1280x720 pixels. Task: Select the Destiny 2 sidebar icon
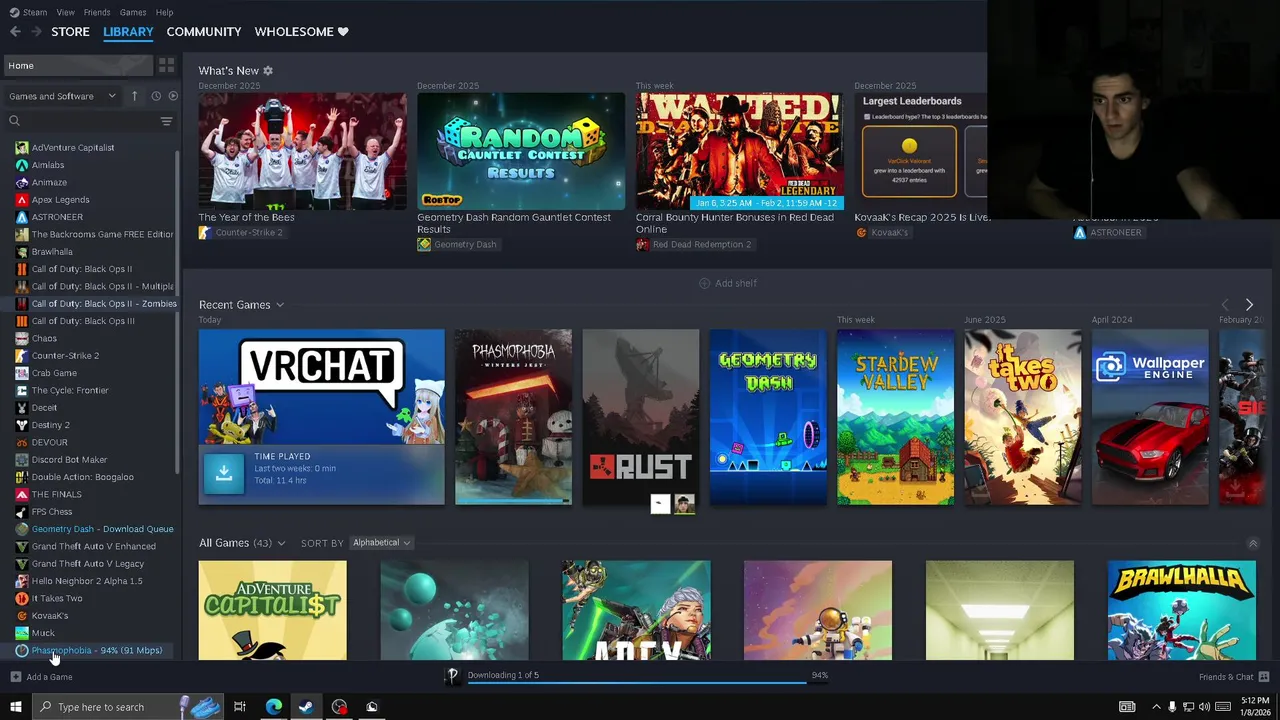(x=22, y=425)
